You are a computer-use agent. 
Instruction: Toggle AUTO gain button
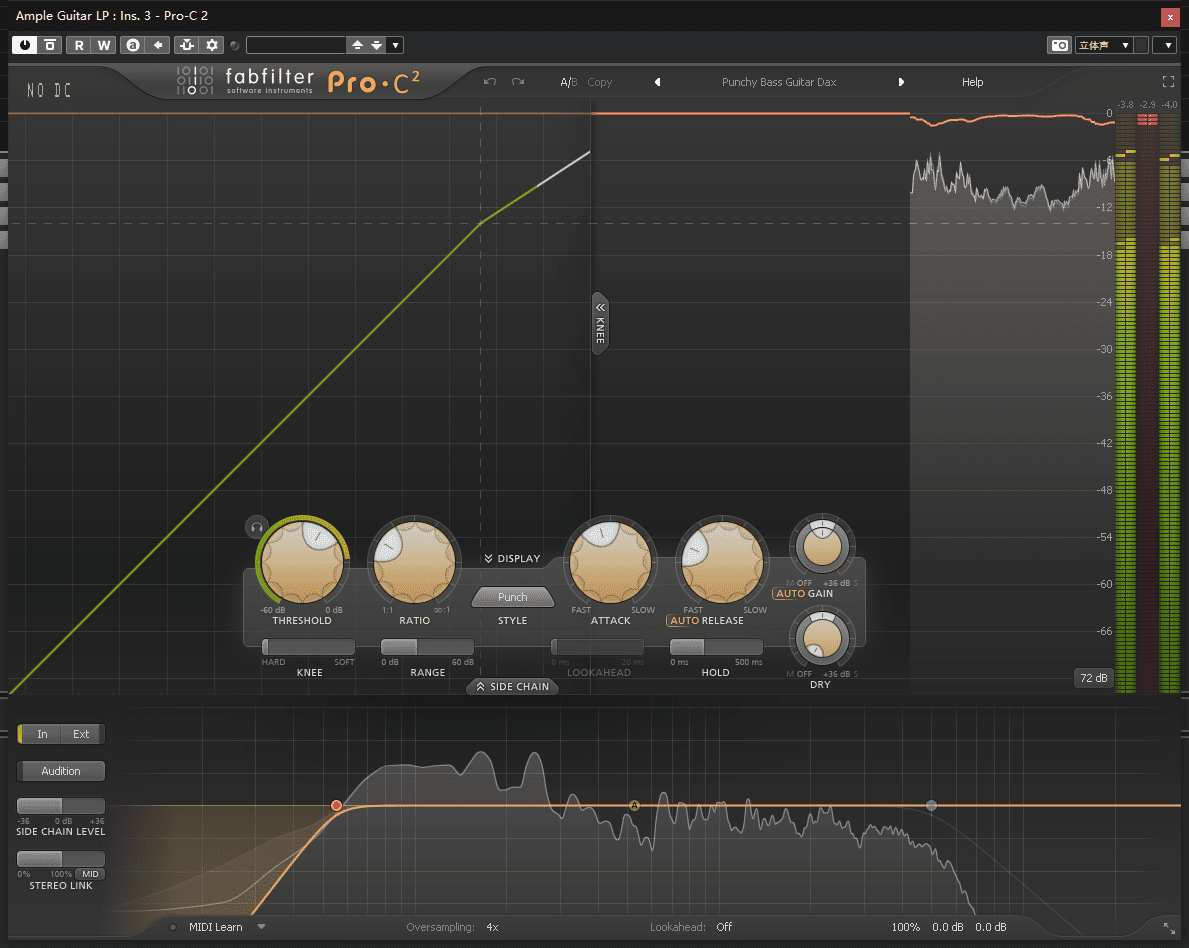(x=789, y=594)
